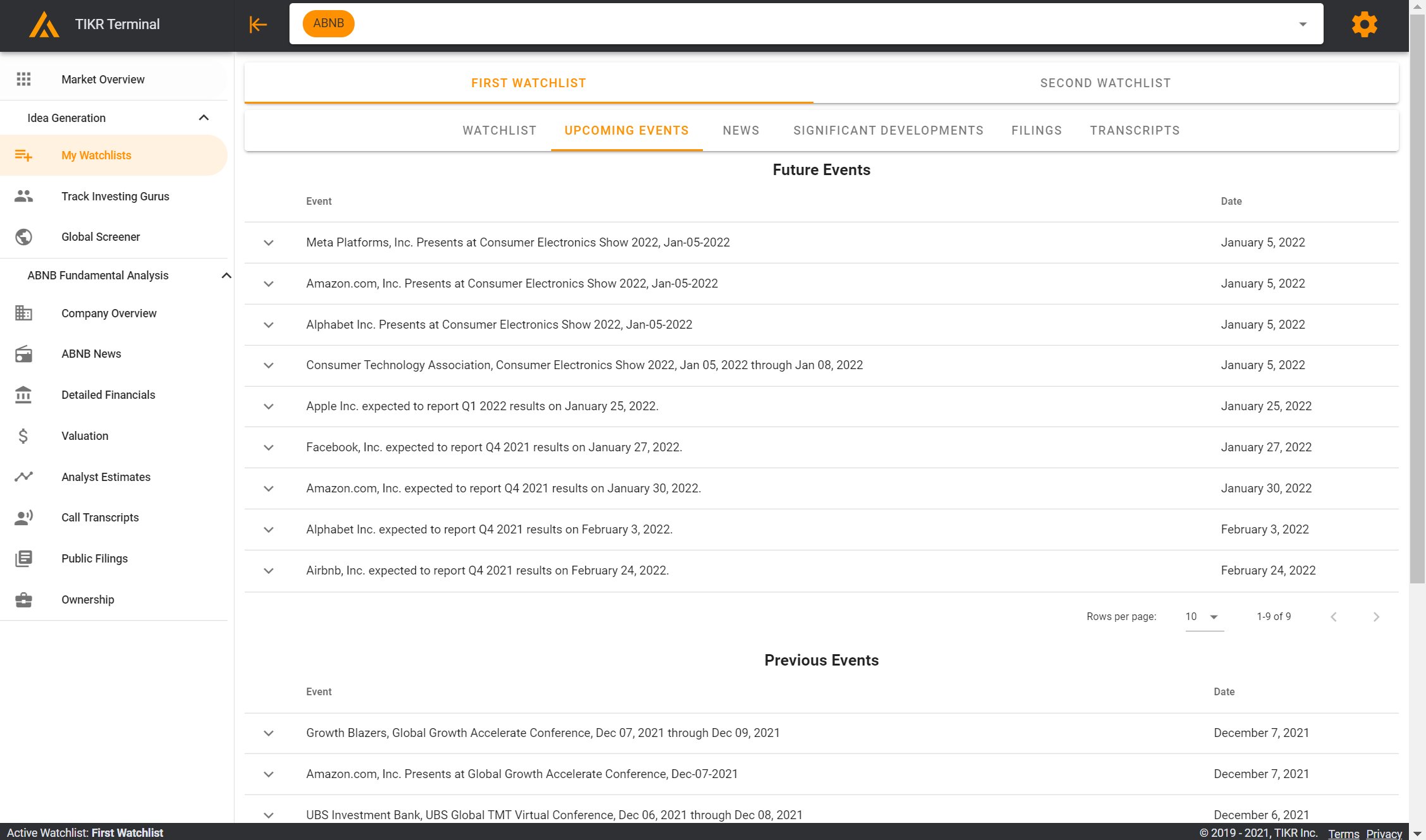This screenshot has width=1426, height=840.
Task: Open Detailed Financials for ABNB
Action: point(114,395)
